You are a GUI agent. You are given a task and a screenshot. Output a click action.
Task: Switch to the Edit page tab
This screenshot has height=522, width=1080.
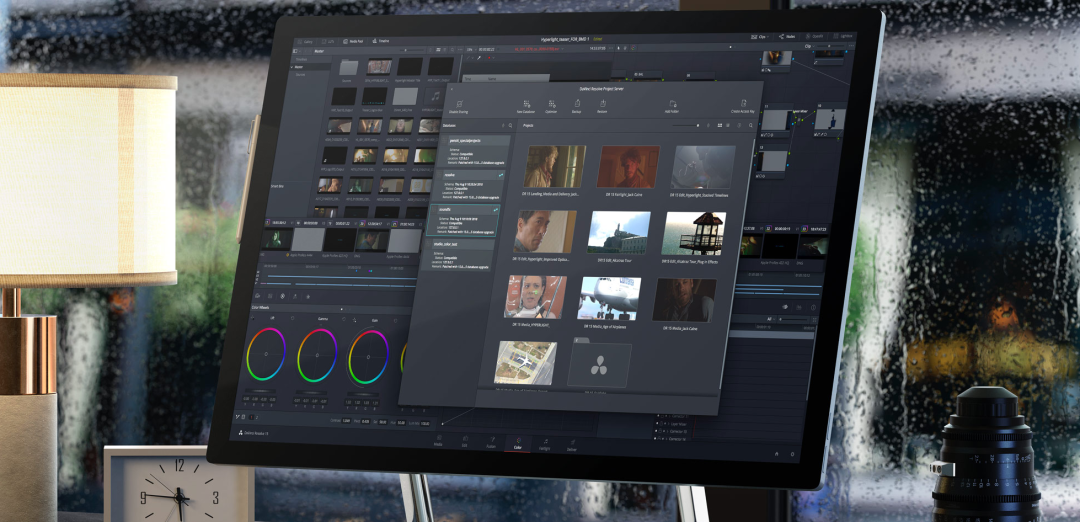[x=464, y=441]
